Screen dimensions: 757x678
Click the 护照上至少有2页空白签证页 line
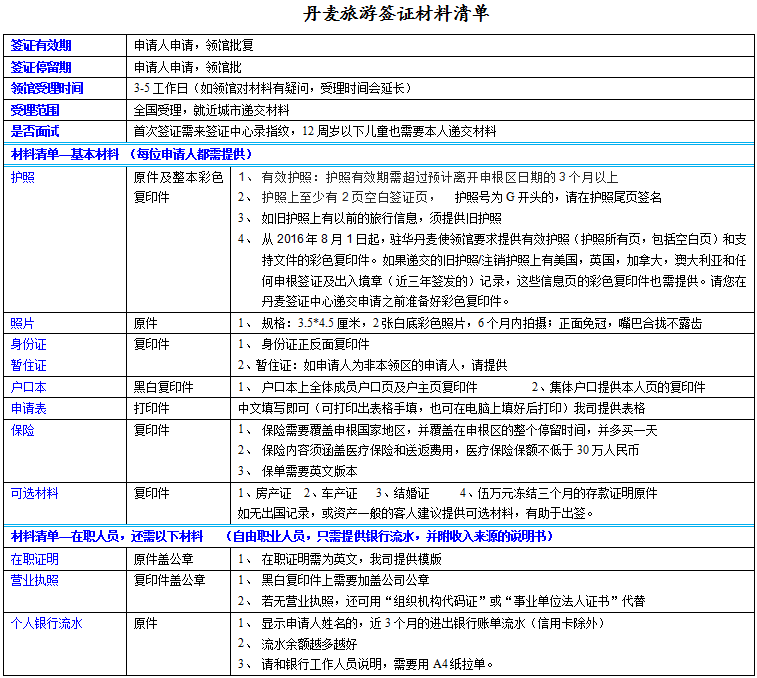(x=449, y=197)
